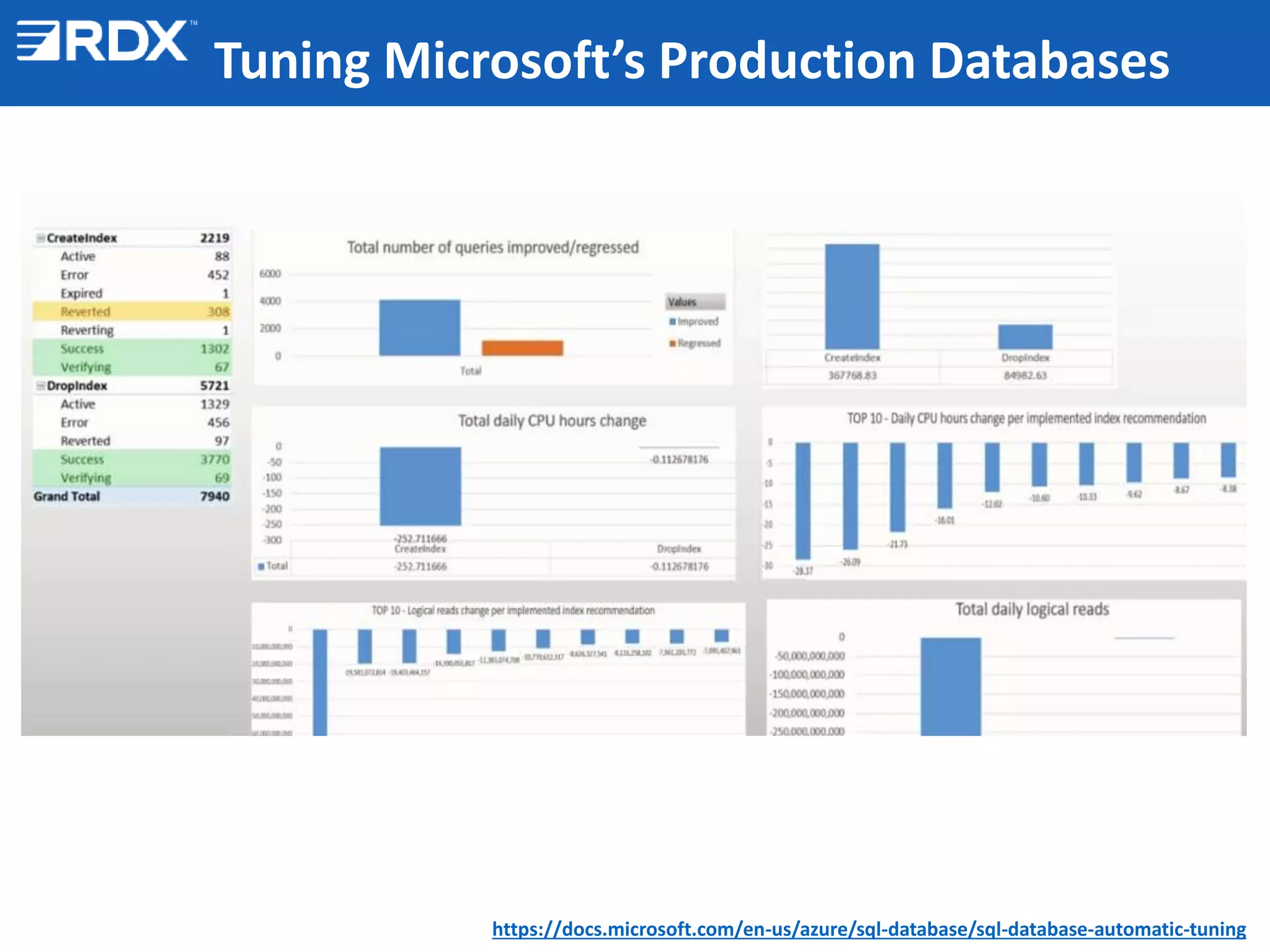Select the DropIndex Reverted value 97

[x=222, y=441]
